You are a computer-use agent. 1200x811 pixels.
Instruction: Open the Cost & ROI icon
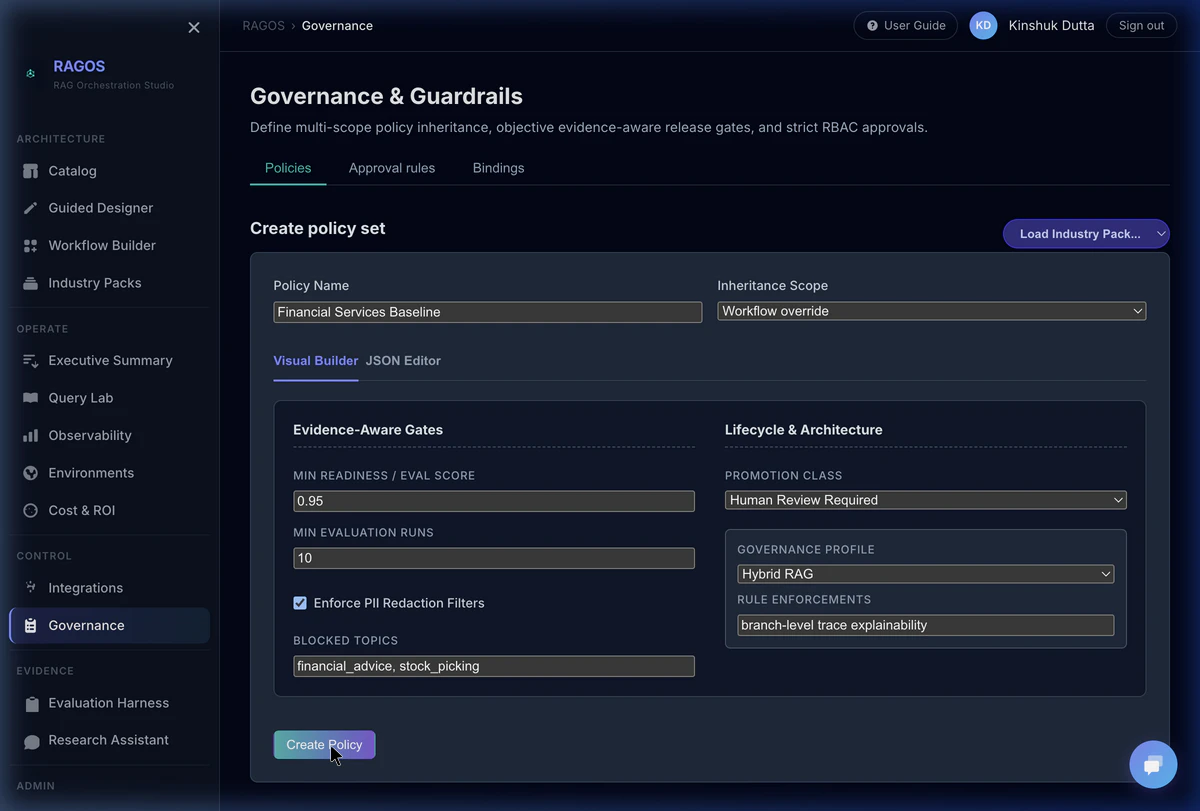click(x=31, y=510)
